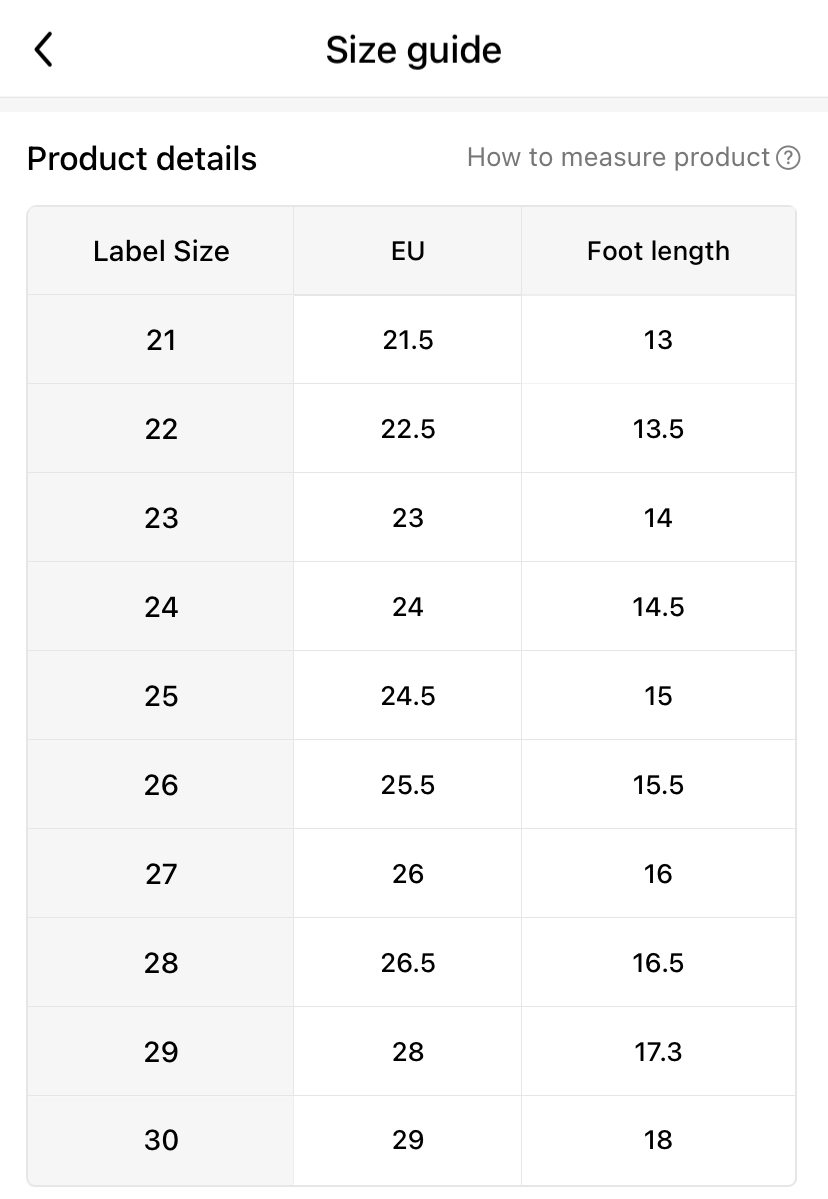Screen dimensions: 828x1199
Task: Tap the back arrow icon
Action: pyautogui.click(x=43, y=49)
